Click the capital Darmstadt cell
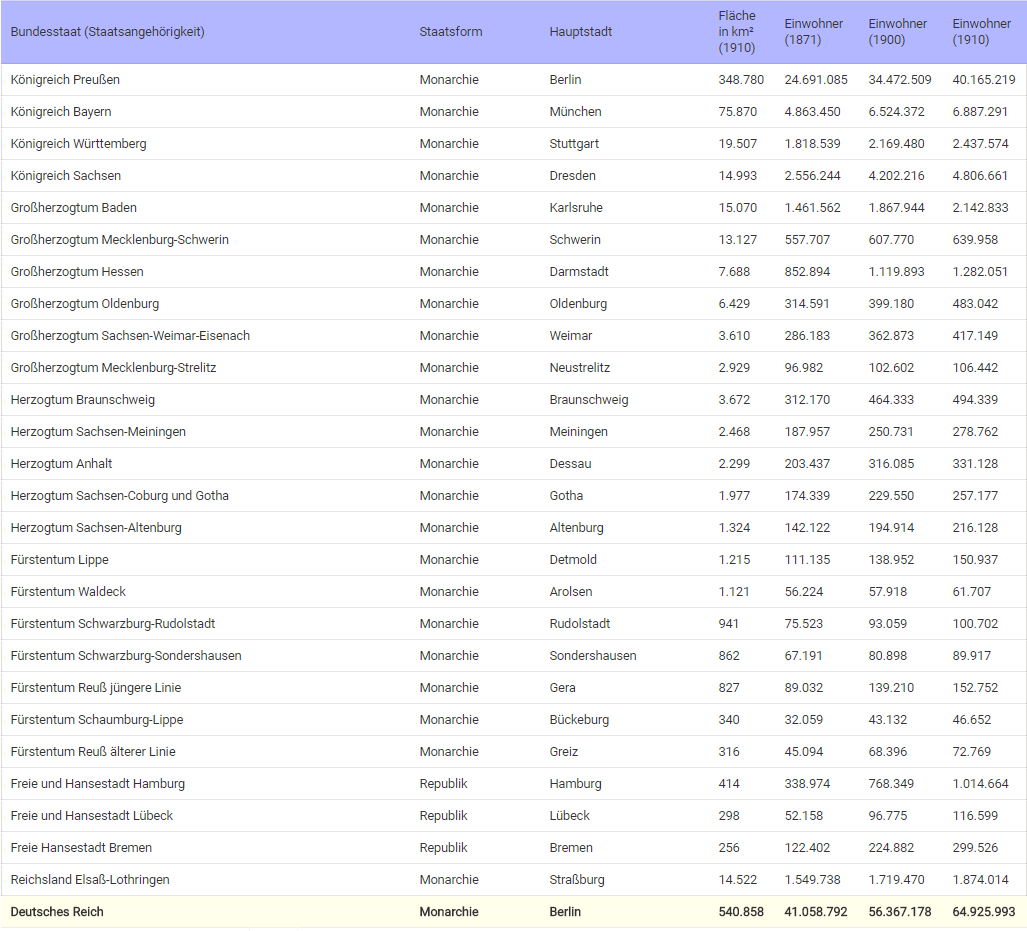The height and width of the screenshot is (931, 1027). click(579, 271)
